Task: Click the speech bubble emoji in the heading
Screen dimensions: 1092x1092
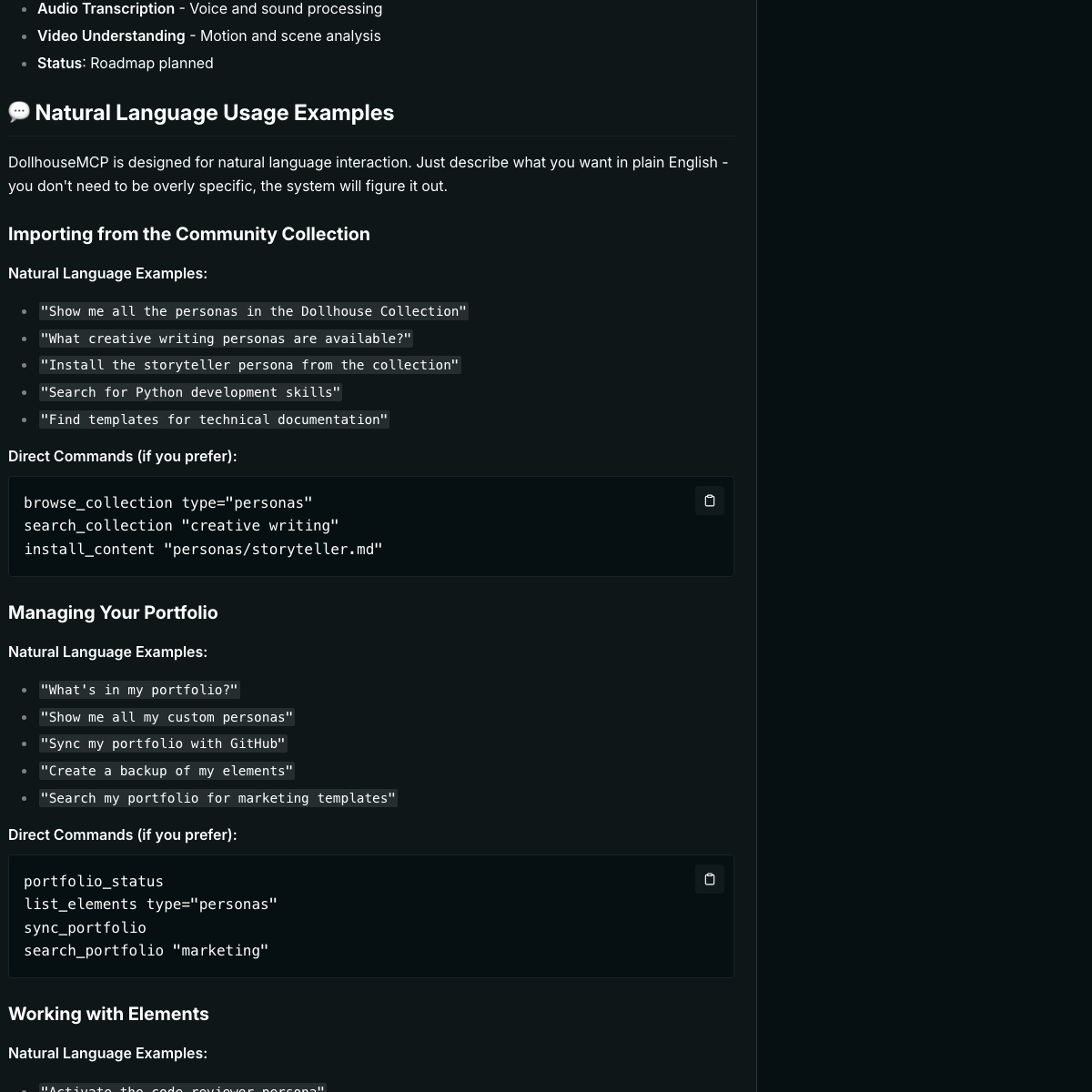Action: tap(19, 112)
